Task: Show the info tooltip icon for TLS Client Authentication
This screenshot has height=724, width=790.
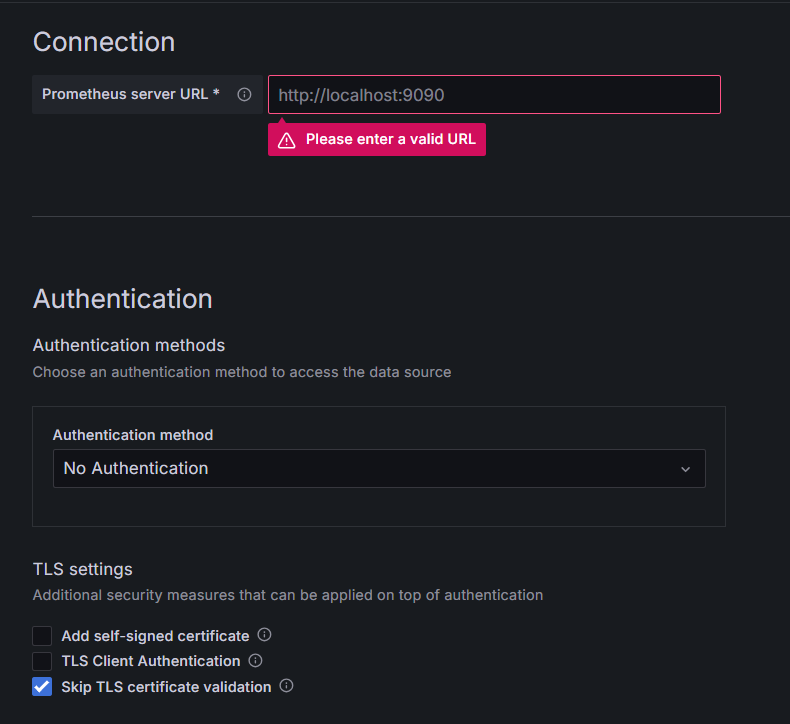Action: [255, 661]
